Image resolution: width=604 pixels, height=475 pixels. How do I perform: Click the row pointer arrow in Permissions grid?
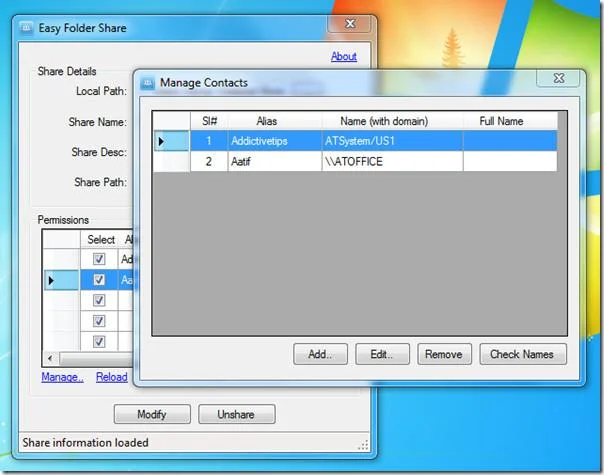point(51,280)
